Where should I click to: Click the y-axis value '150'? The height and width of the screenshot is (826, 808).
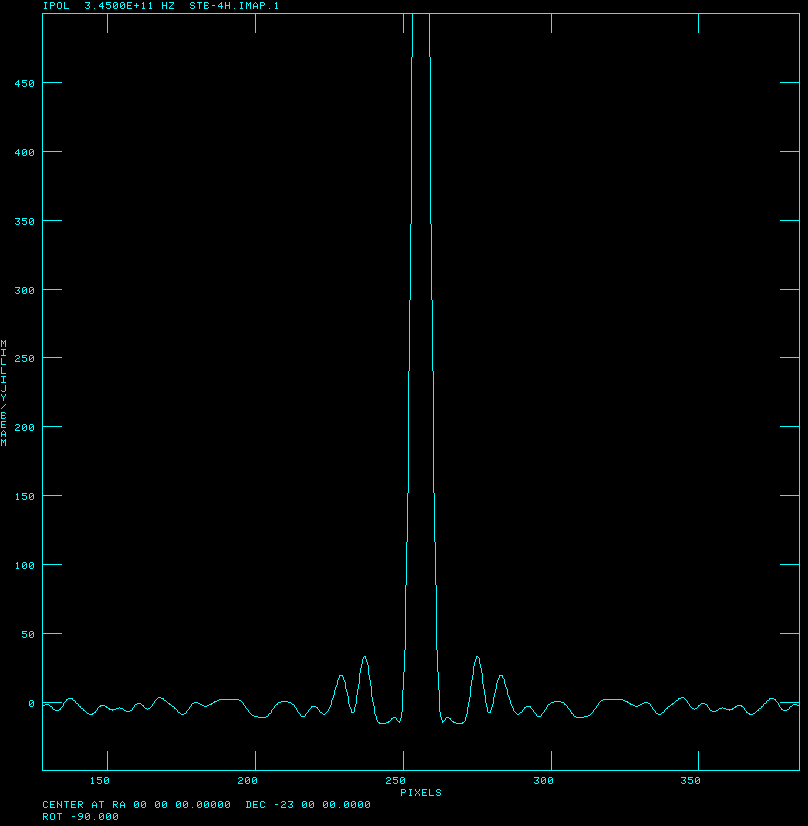[24, 497]
